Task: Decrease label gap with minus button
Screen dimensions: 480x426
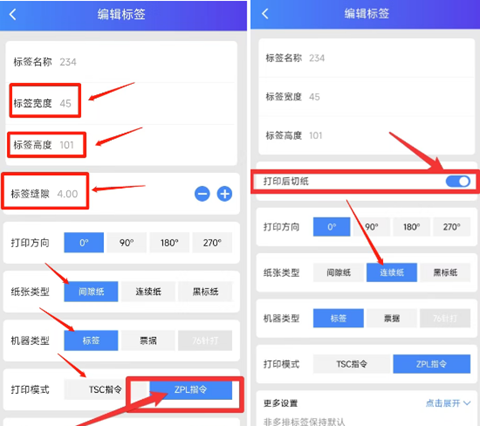Action: 202,194
